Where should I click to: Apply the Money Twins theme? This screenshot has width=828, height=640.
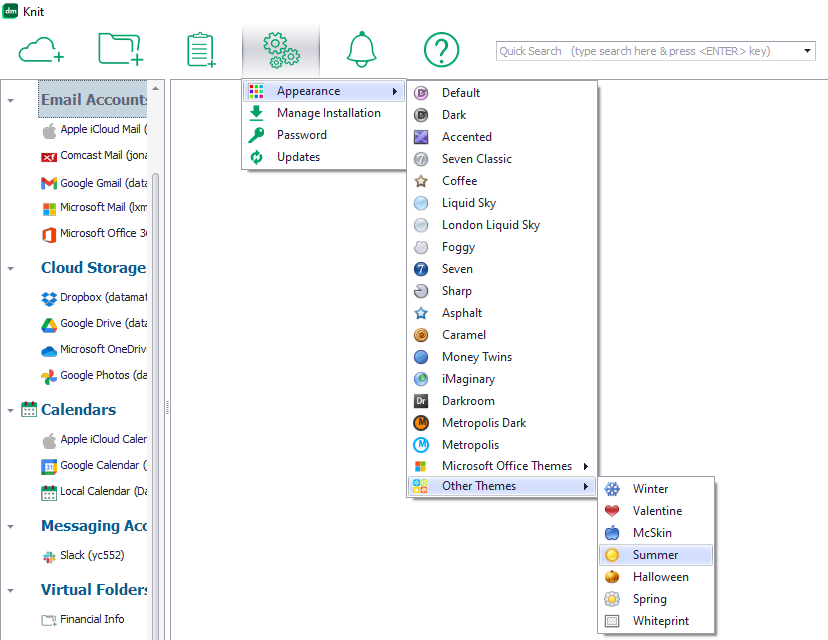coord(501,357)
